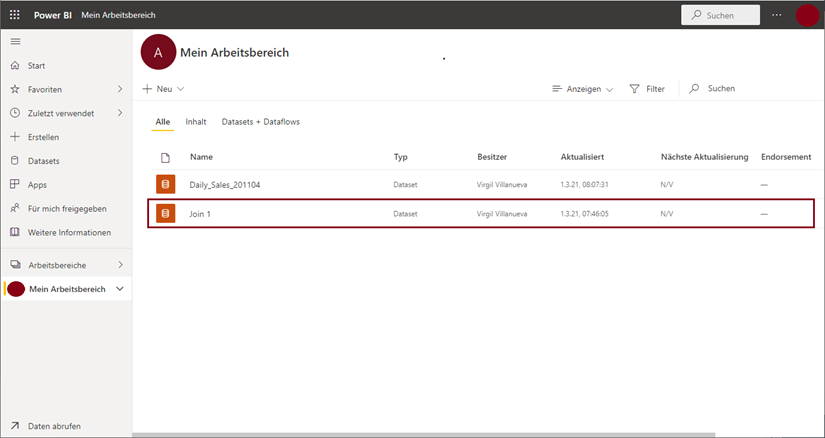Screen dimensions: 825x438
Task: Expand the Zuletzt verwendet submenu
Action: tap(120, 113)
